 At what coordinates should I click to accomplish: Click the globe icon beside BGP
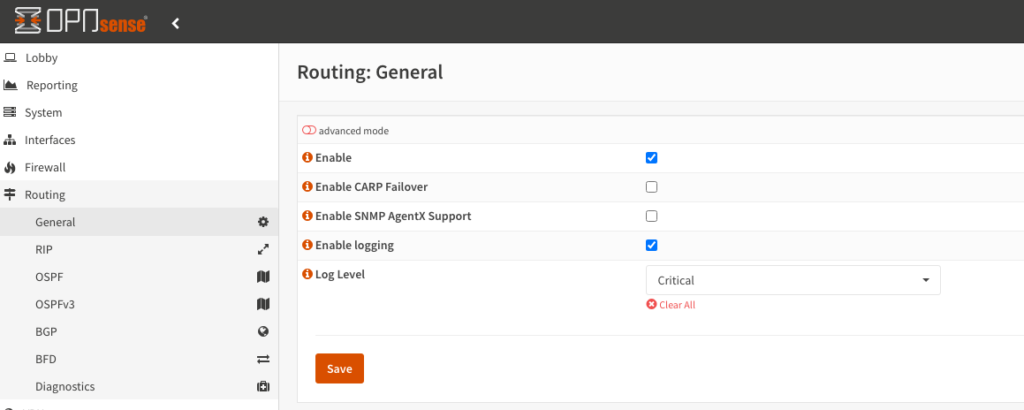[263, 331]
